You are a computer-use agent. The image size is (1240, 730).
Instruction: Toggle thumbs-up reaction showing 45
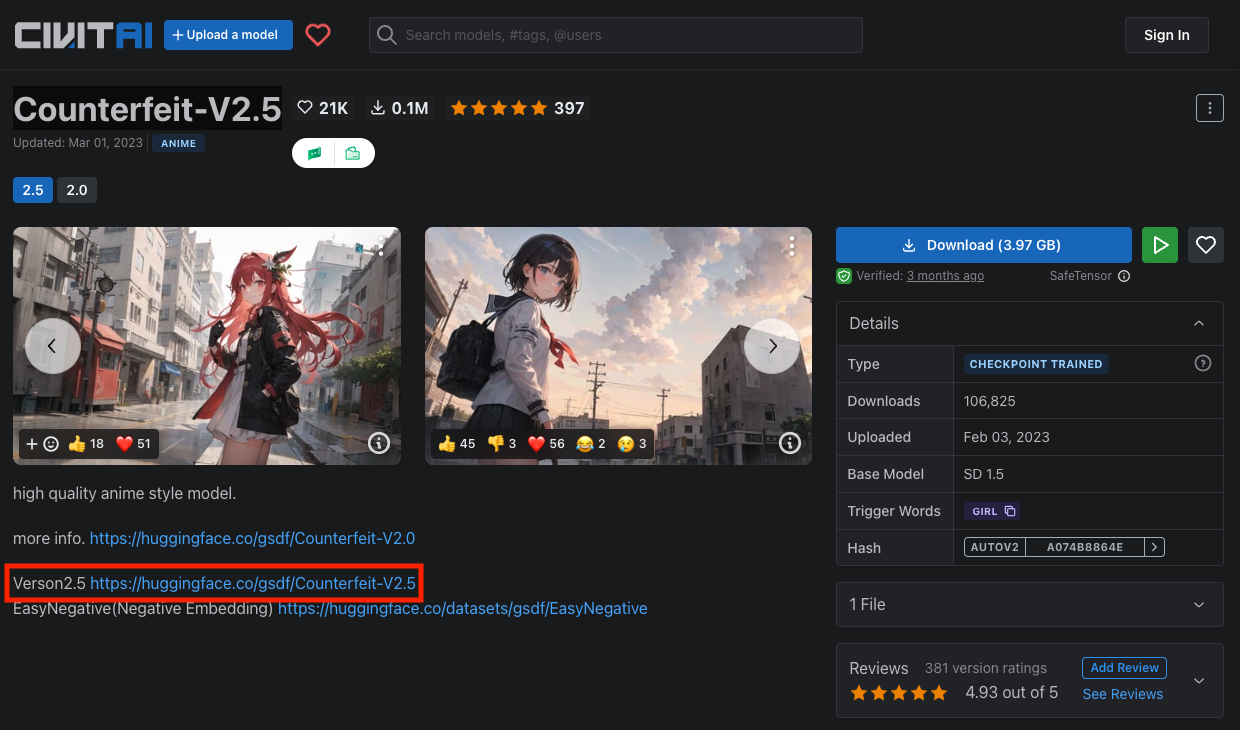(x=457, y=444)
